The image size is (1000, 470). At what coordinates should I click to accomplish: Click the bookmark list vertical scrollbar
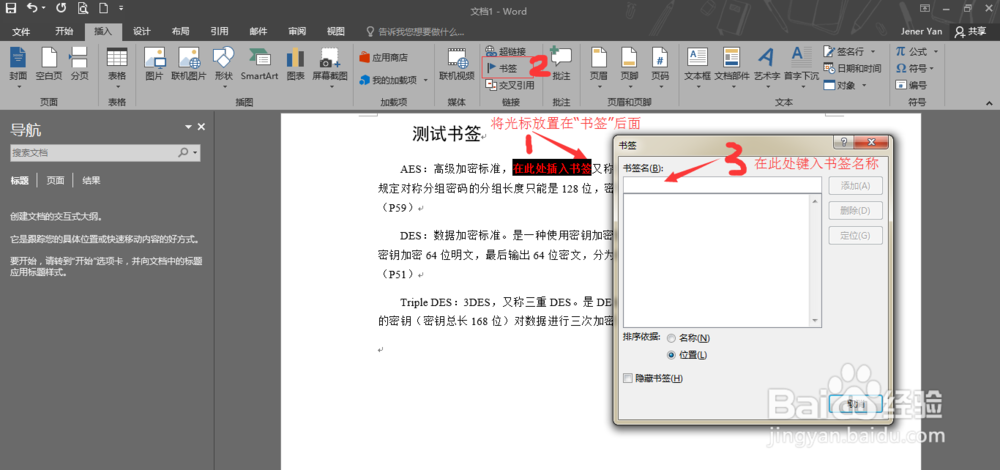coord(815,260)
